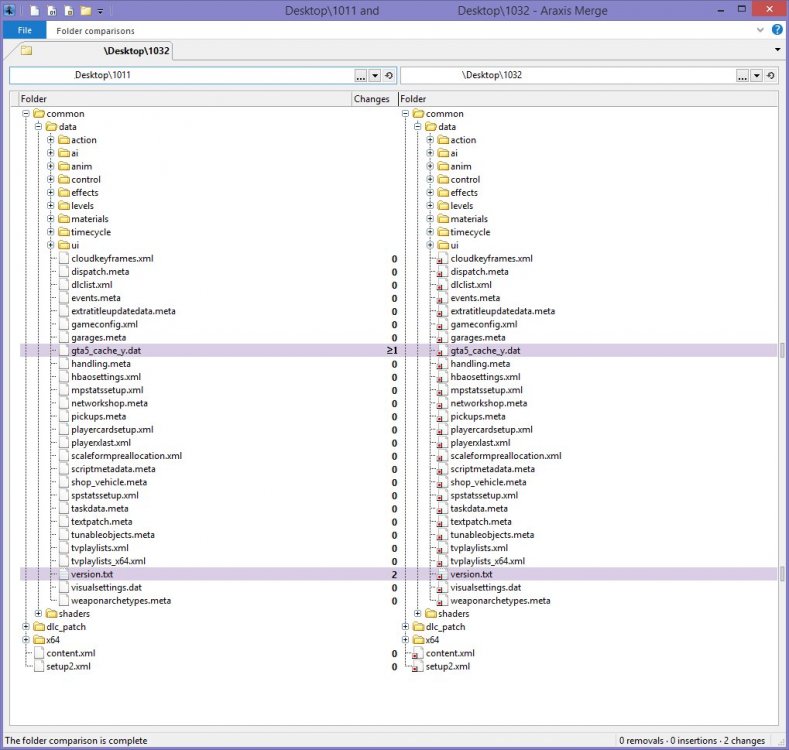The image size is (789, 750).
Task: Click the right version.txt file icon
Action: 442,575
